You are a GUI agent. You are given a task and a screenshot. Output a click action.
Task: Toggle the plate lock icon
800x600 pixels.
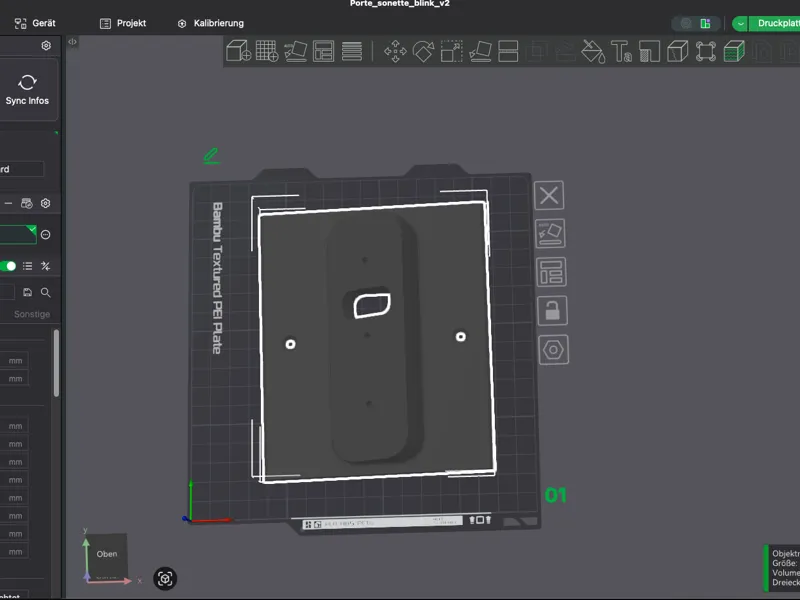[552, 310]
